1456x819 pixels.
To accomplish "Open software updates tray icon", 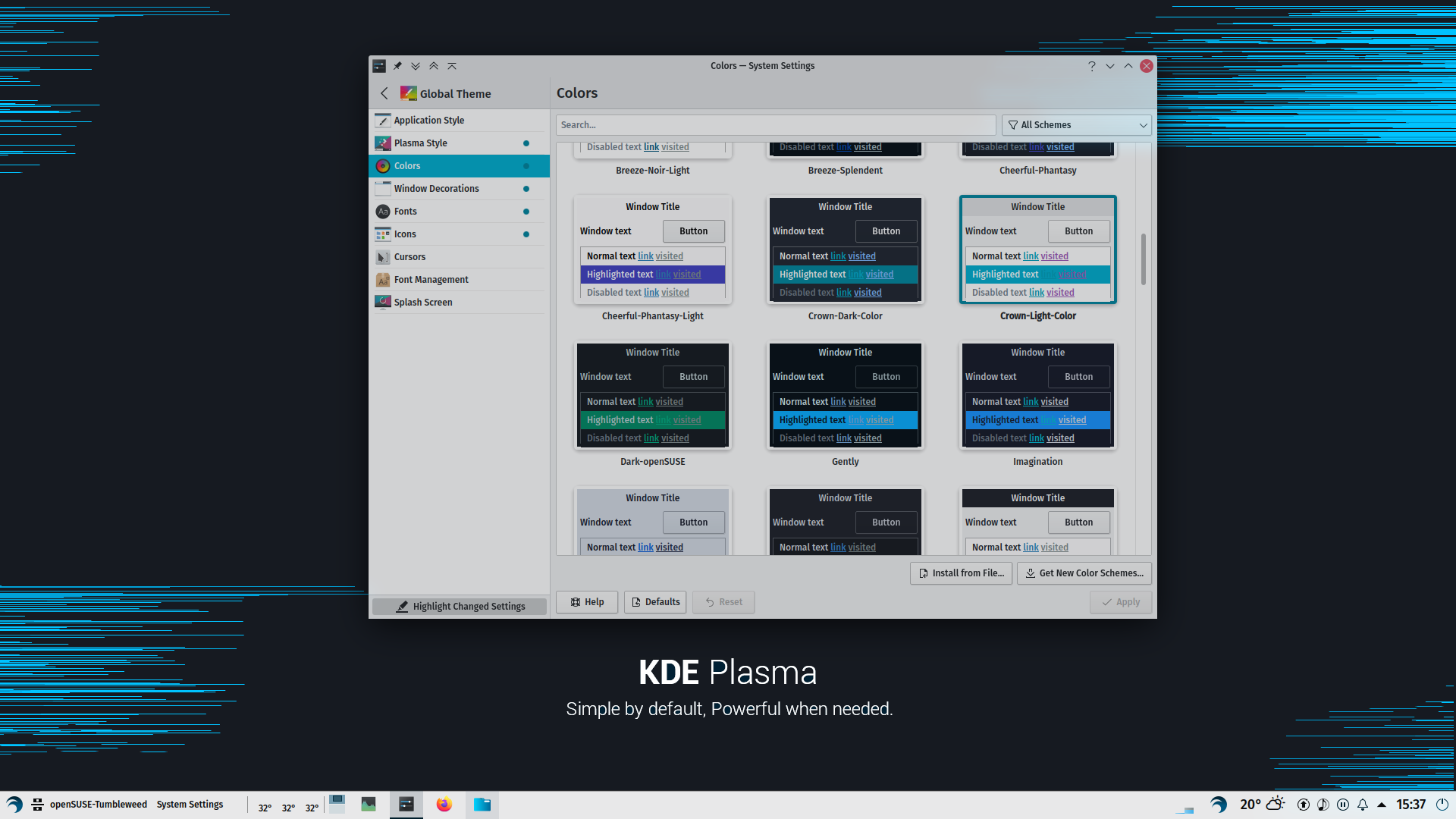I will click(1304, 805).
